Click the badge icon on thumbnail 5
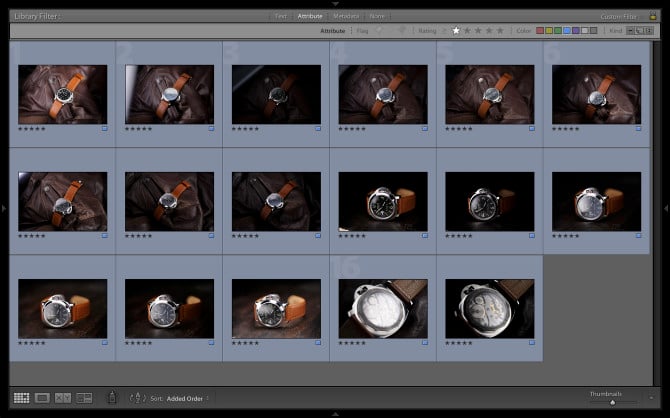Screen dimensions: 670x418 pyautogui.click(x=532, y=128)
